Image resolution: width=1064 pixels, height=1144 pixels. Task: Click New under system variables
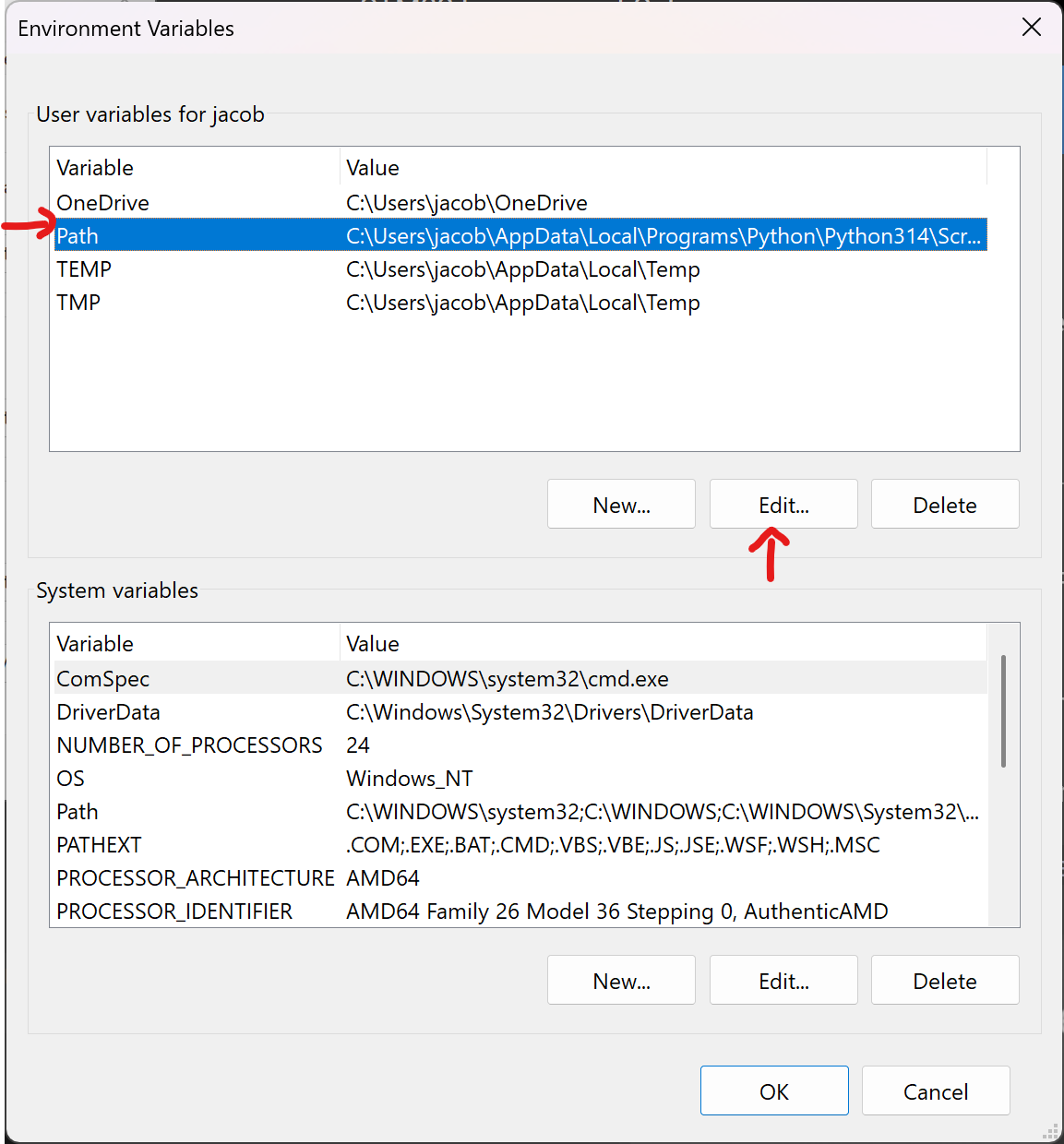click(x=621, y=980)
